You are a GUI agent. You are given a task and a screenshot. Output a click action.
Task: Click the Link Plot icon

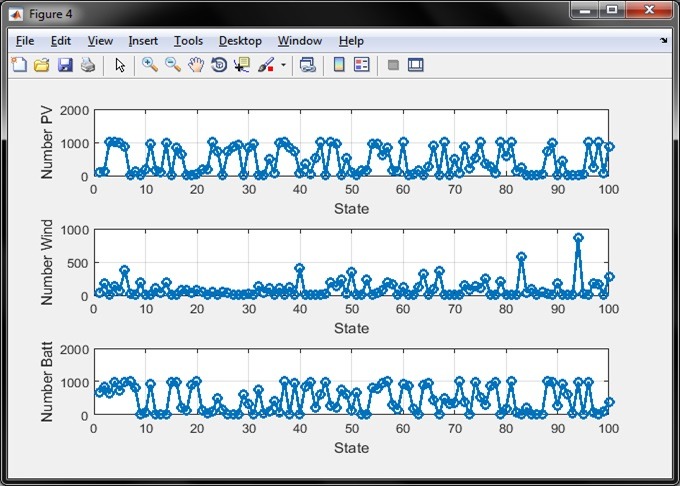click(x=307, y=65)
